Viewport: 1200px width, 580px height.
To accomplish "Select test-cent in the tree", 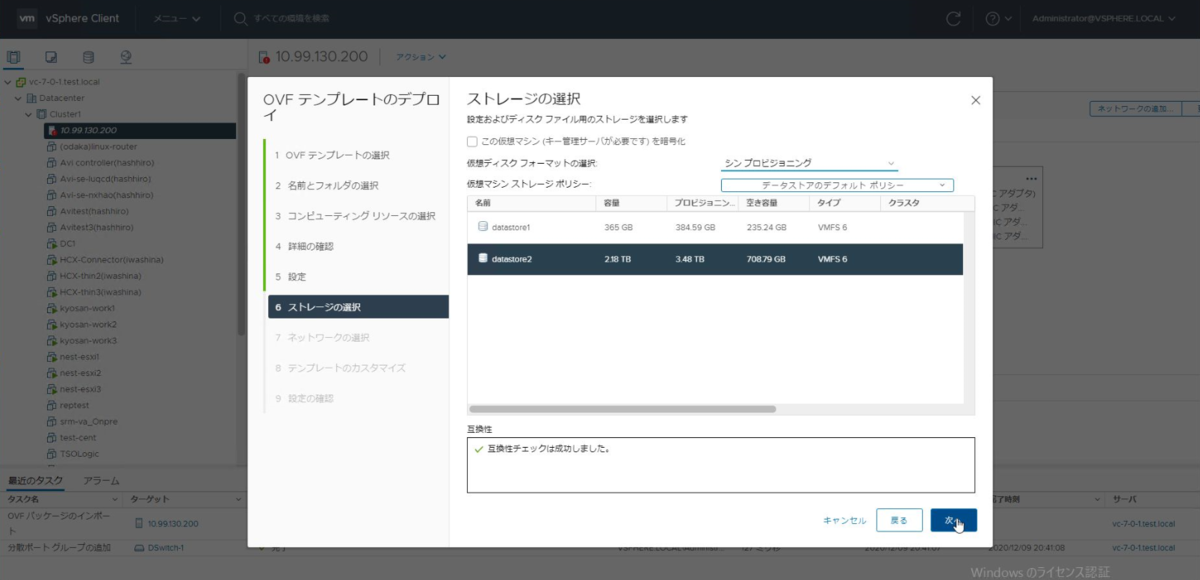I will tap(78, 437).
